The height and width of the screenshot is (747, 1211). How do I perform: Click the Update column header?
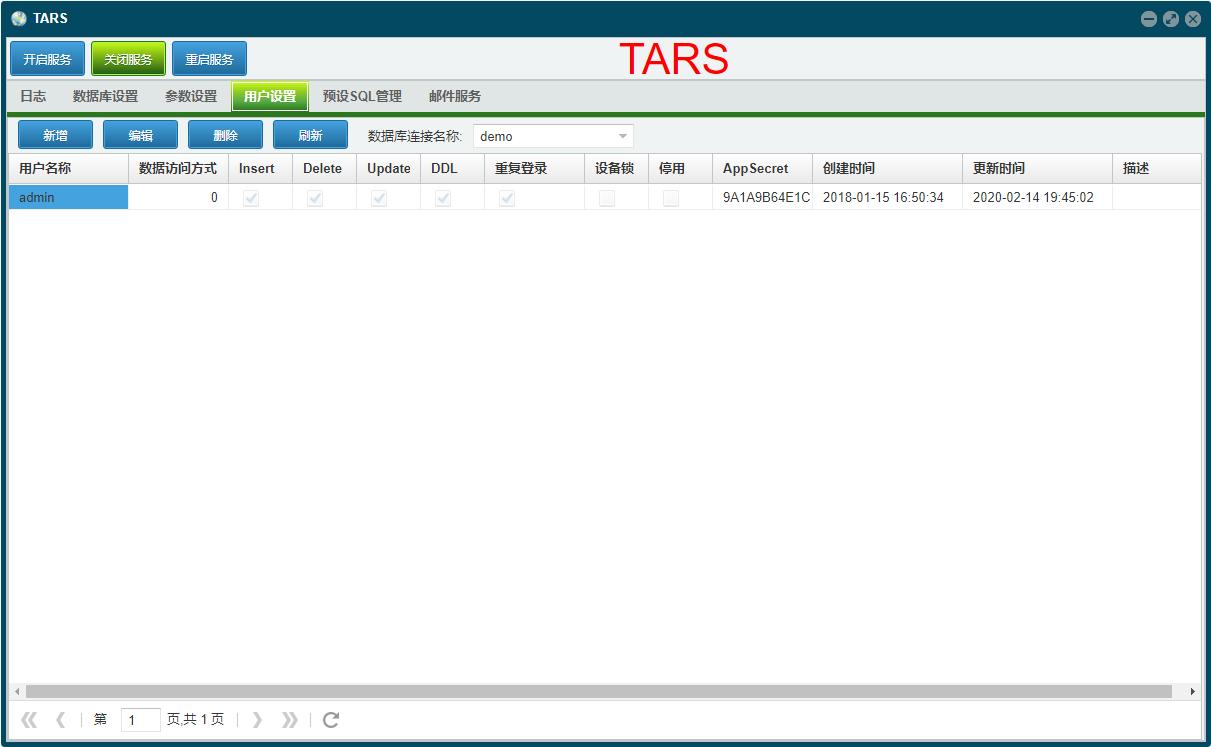point(388,168)
